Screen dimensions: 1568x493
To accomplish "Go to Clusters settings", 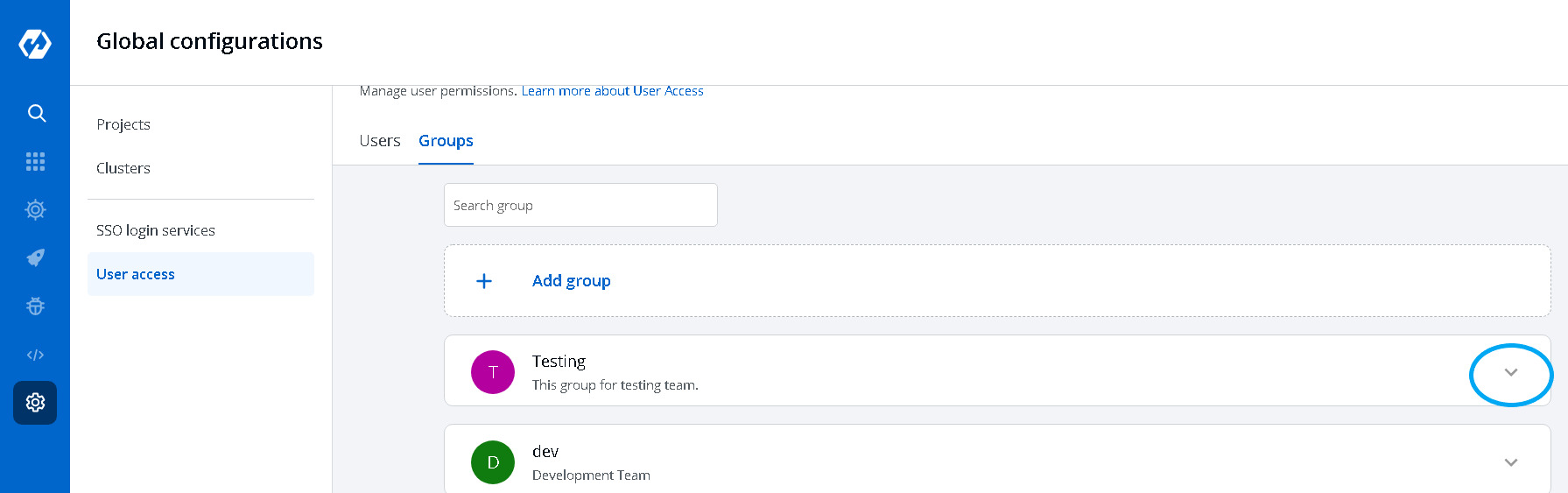I will tap(123, 168).
